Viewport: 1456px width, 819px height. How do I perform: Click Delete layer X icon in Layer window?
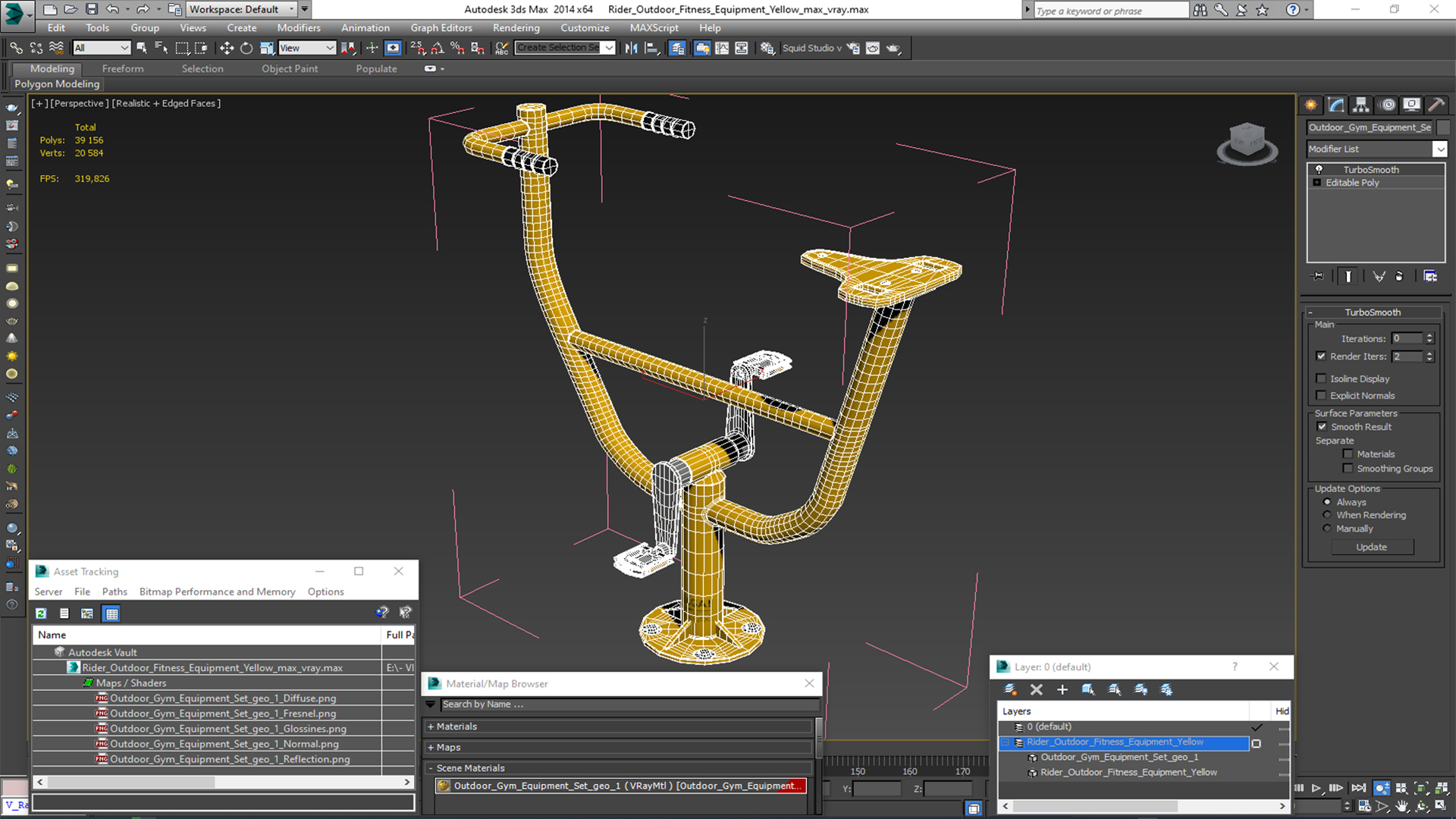[x=1036, y=689]
